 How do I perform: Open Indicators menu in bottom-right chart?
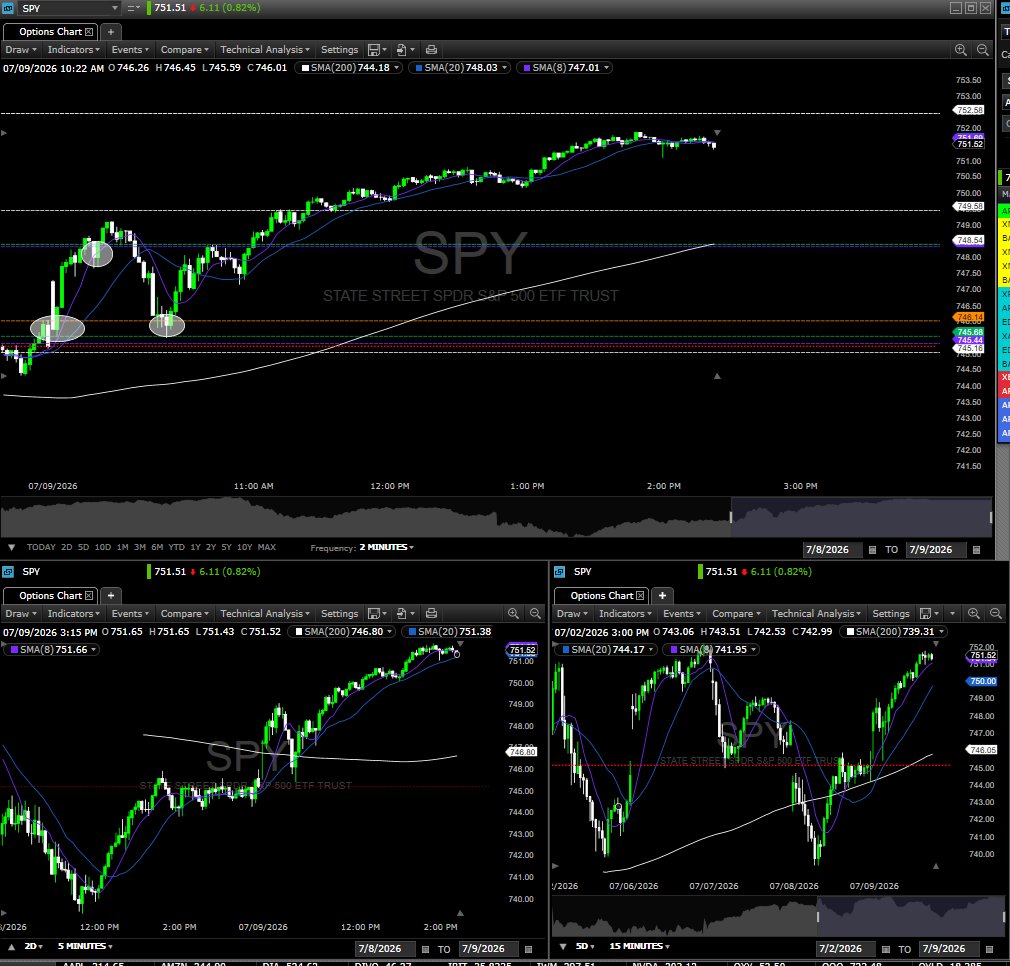point(625,614)
